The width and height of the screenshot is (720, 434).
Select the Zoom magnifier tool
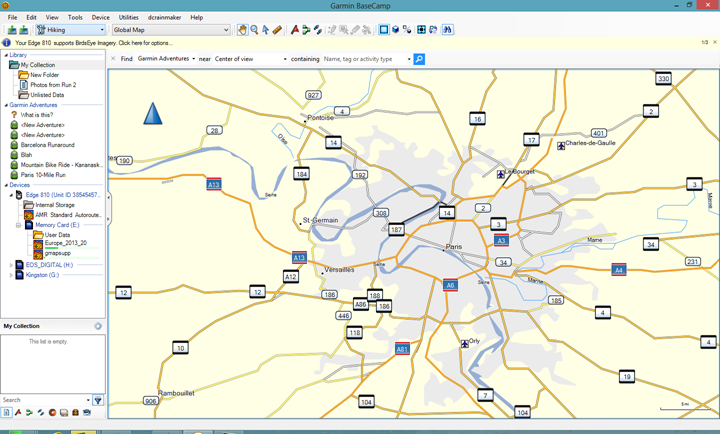tap(254, 30)
